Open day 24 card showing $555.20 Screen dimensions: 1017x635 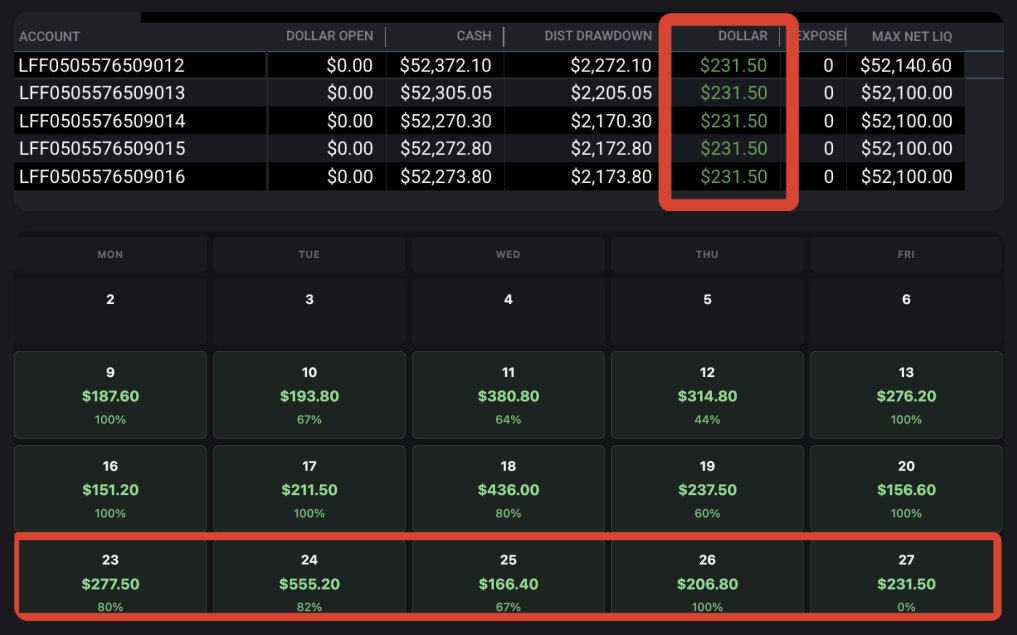click(x=309, y=577)
